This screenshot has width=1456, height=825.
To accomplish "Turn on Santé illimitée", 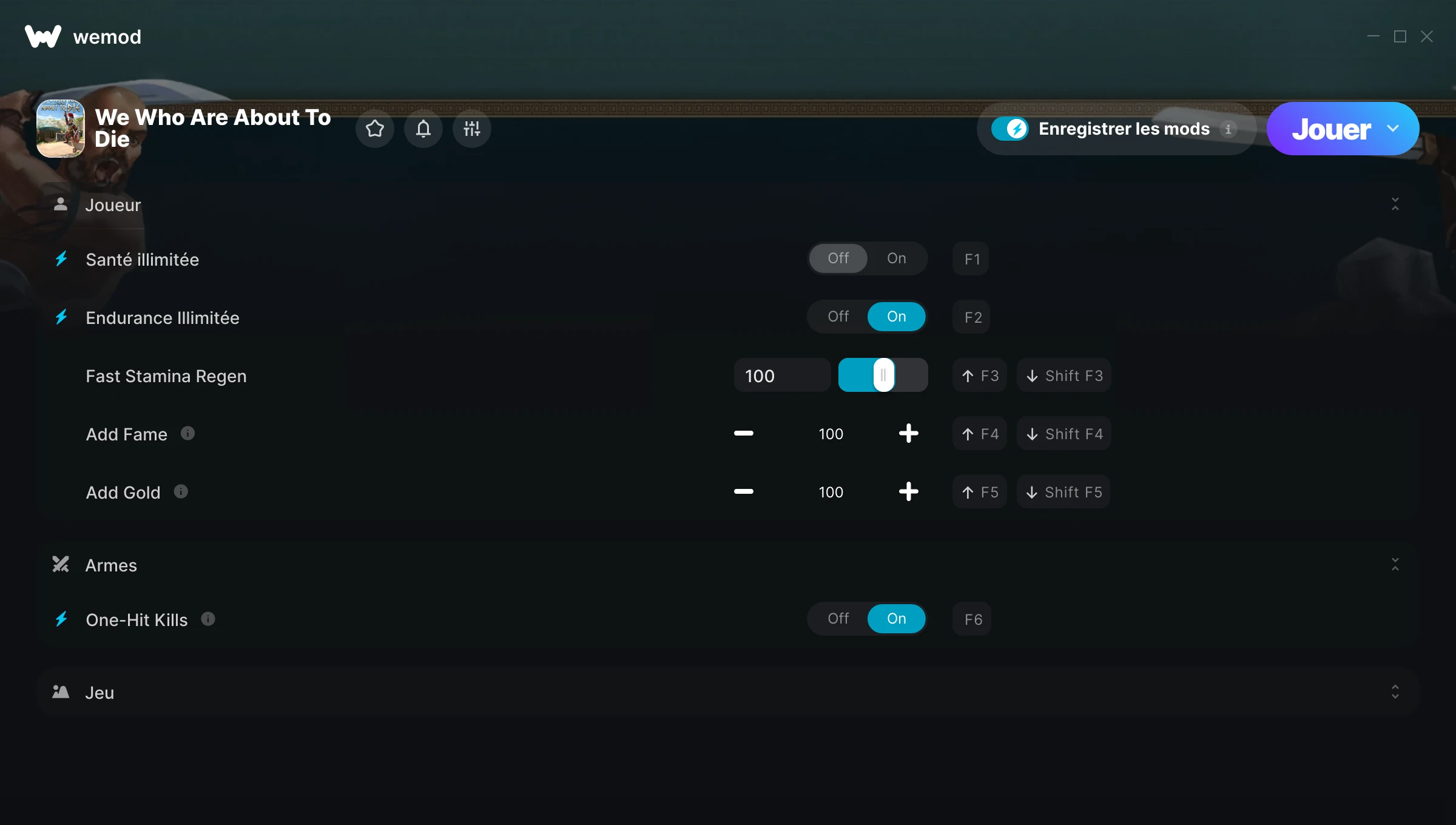I will pos(896,258).
